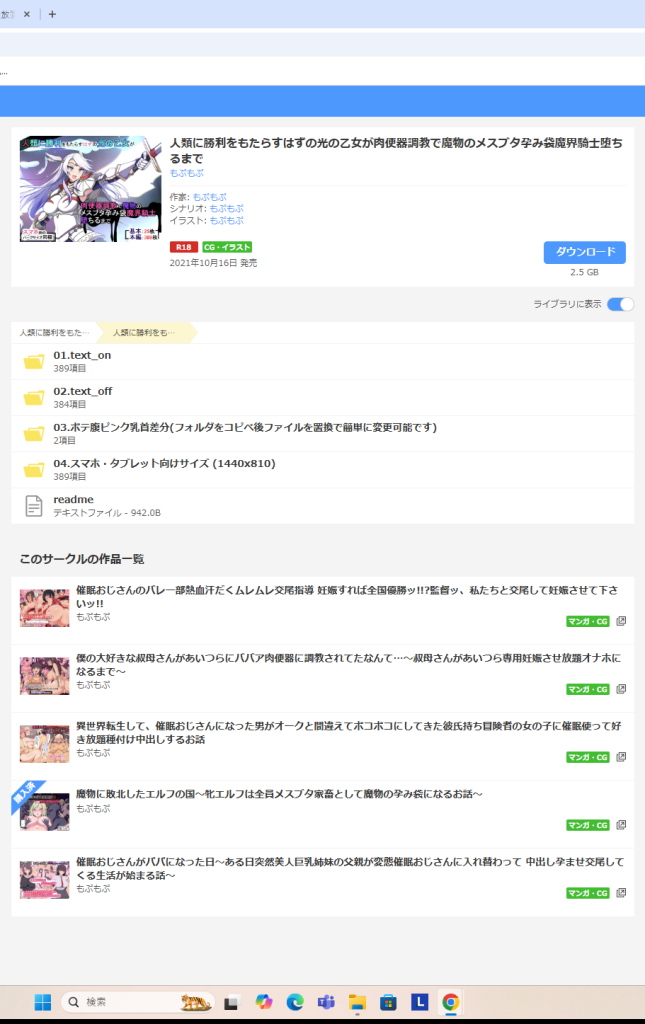This screenshot has width=645, height=1024.
Task: Click the テキストファイル - 942.0B label
Action: click(x=107, y=513)
